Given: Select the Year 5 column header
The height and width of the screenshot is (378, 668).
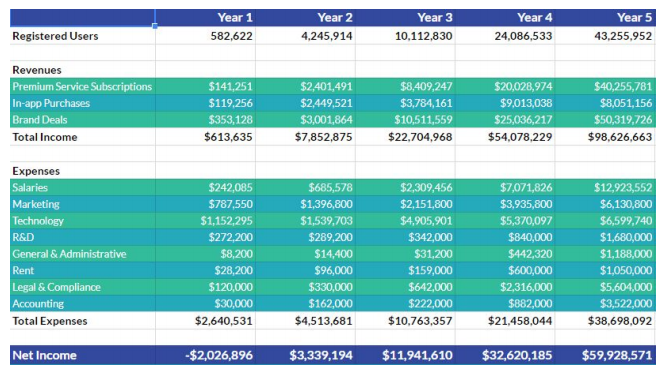Looking at the screenshot, I should click(x=605, y=17).
